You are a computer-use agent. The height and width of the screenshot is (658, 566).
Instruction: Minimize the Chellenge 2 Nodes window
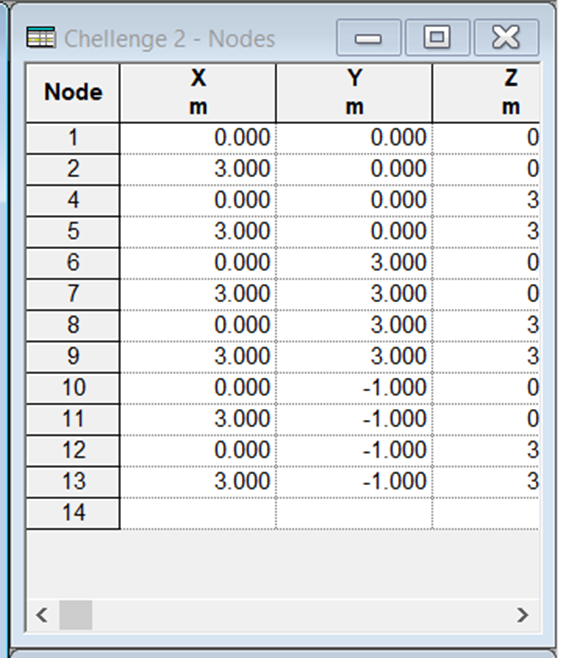click(x=368, y=37)
